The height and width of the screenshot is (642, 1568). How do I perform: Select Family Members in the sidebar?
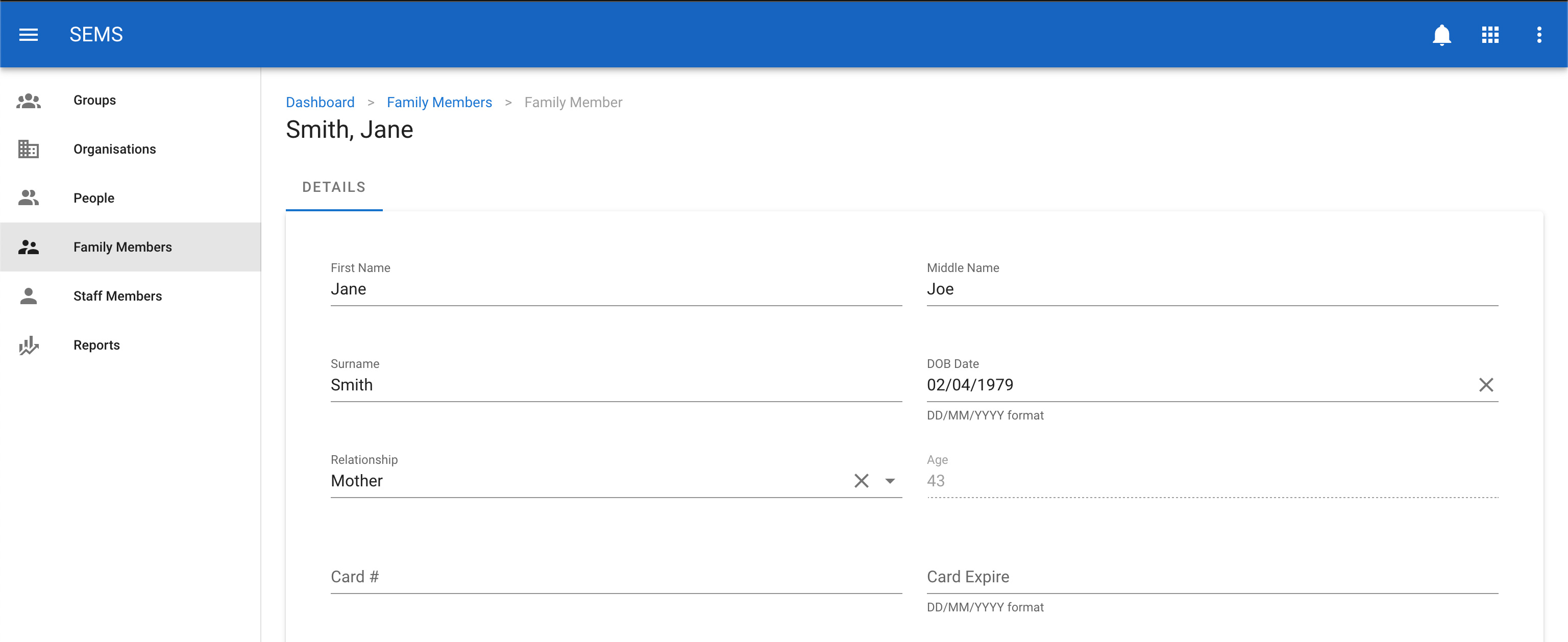[x=122, y=247]
